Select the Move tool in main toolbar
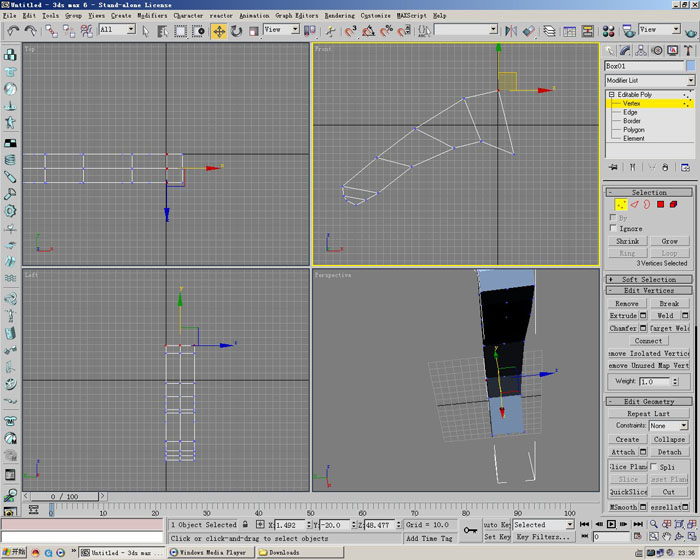This screenshot has height=560, width=700. point(218,31)
